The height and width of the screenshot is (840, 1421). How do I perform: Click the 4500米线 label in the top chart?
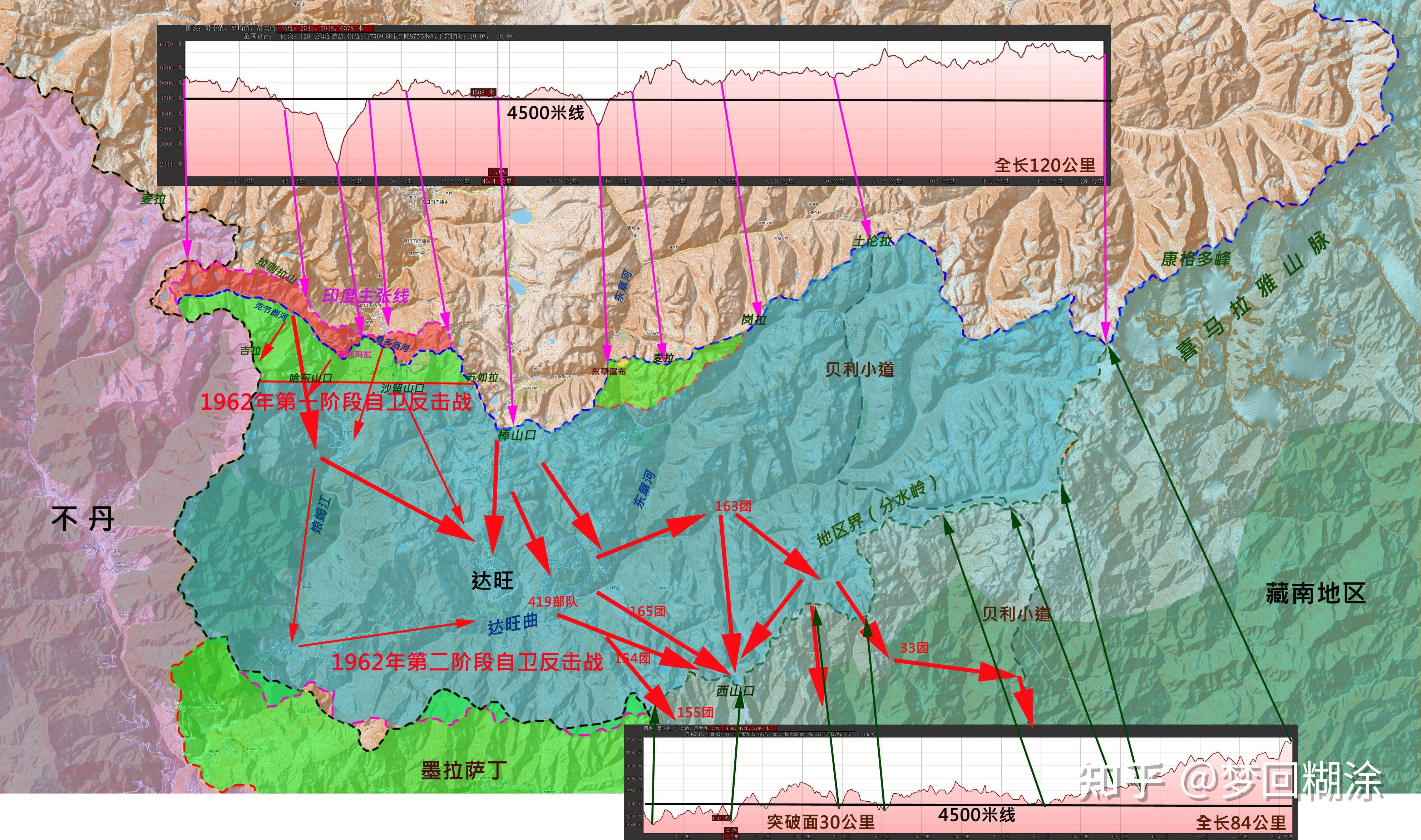coord(545,113)
